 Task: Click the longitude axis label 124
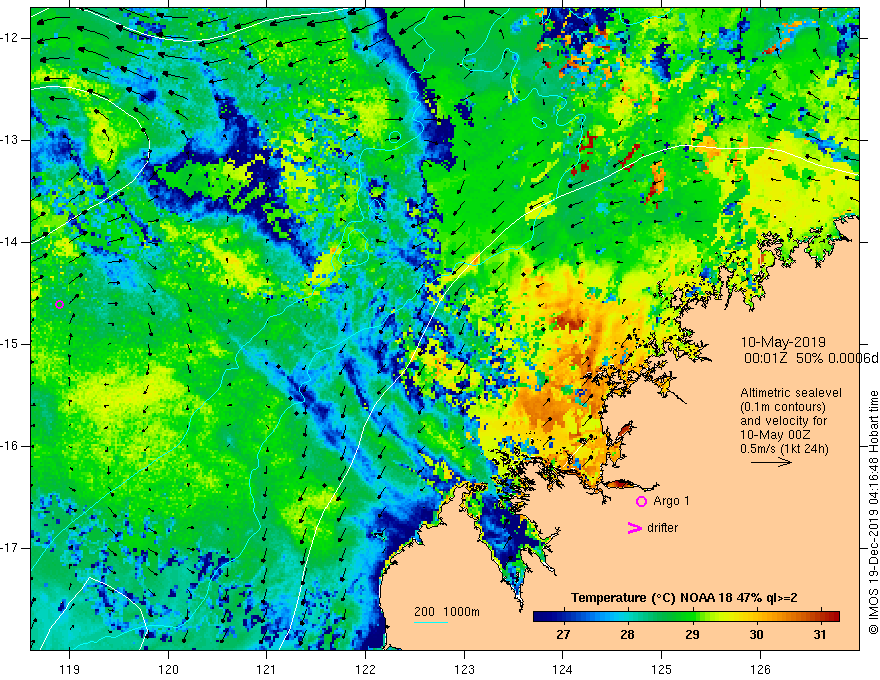(562, 669)
